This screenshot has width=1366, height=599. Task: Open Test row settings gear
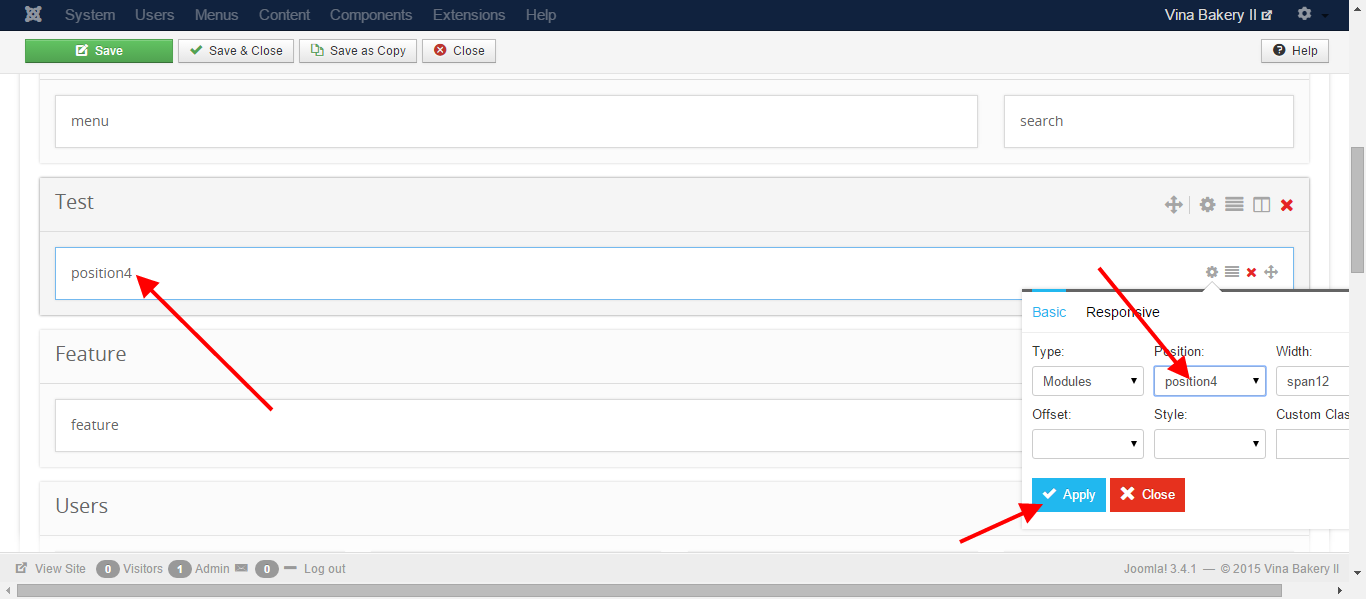click(1207, 204)
